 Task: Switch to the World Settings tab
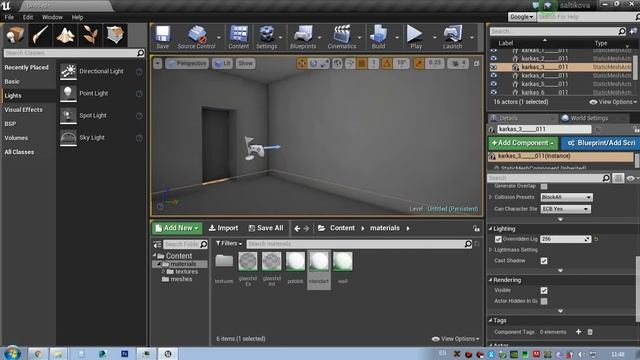589,118
